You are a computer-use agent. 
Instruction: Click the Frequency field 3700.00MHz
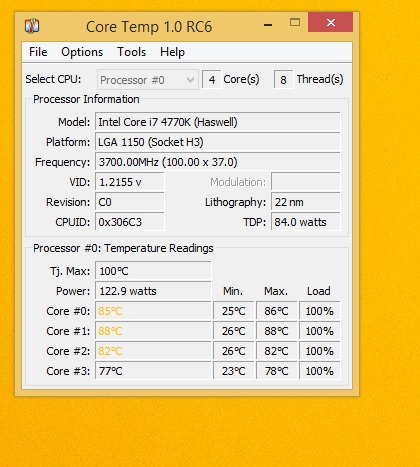tap(218, 162)
